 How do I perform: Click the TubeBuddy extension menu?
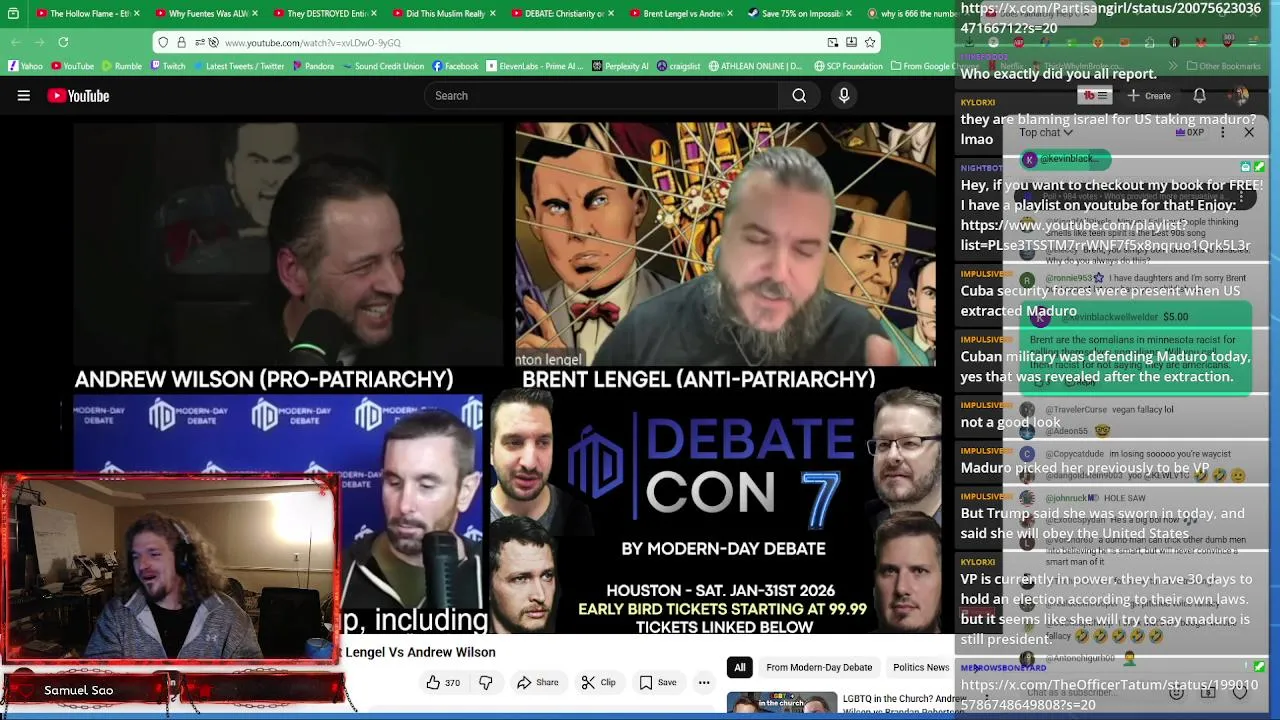(x=1096, y=96)
